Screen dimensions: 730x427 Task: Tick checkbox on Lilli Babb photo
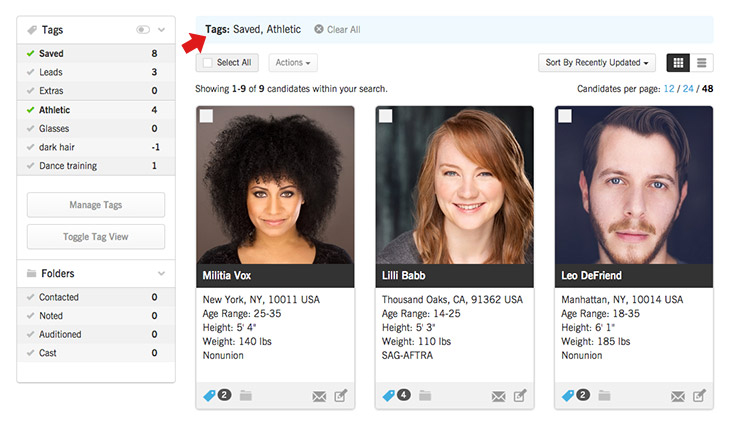point(385,116)
